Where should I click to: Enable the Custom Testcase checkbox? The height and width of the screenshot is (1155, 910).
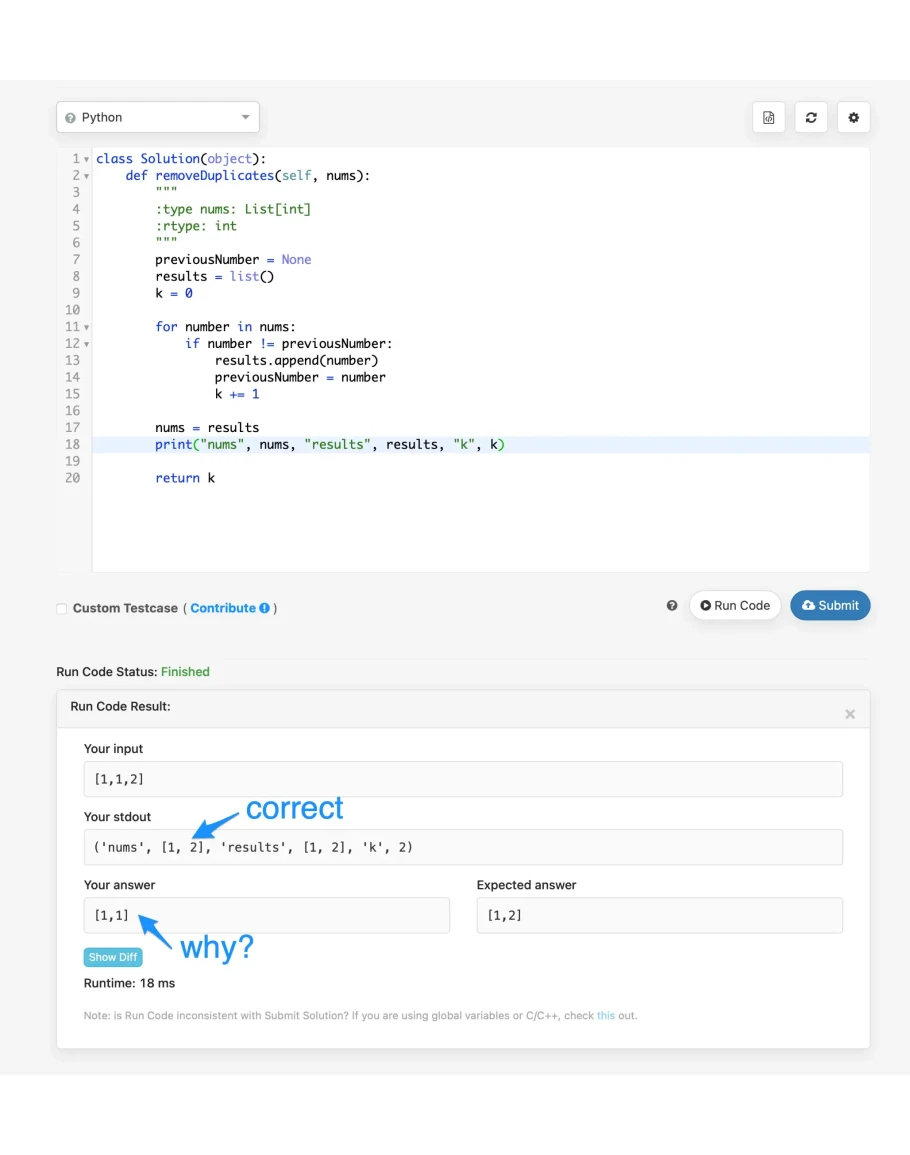click(62, 609)
